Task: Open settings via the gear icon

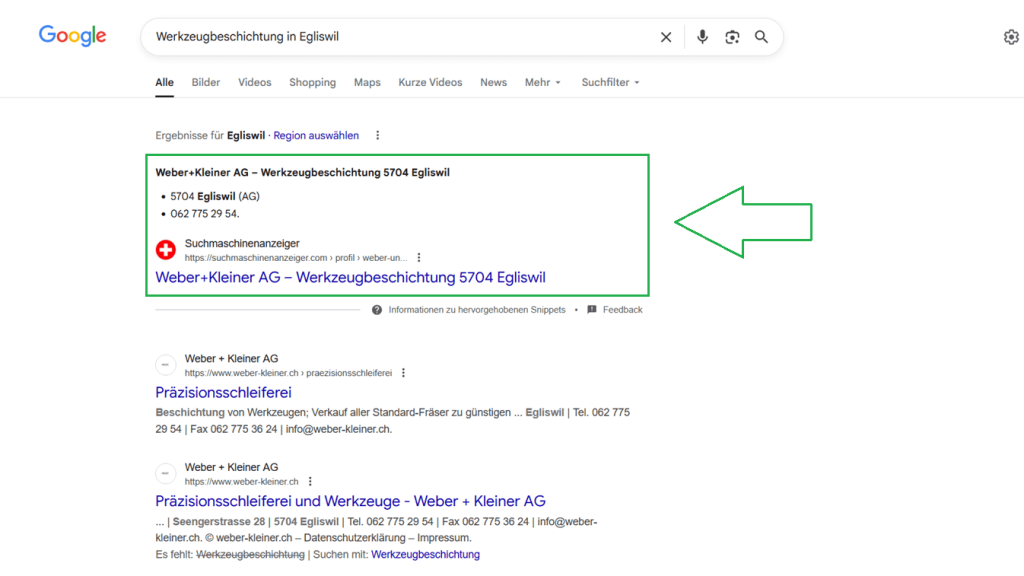Action: tap(1011, 37)
